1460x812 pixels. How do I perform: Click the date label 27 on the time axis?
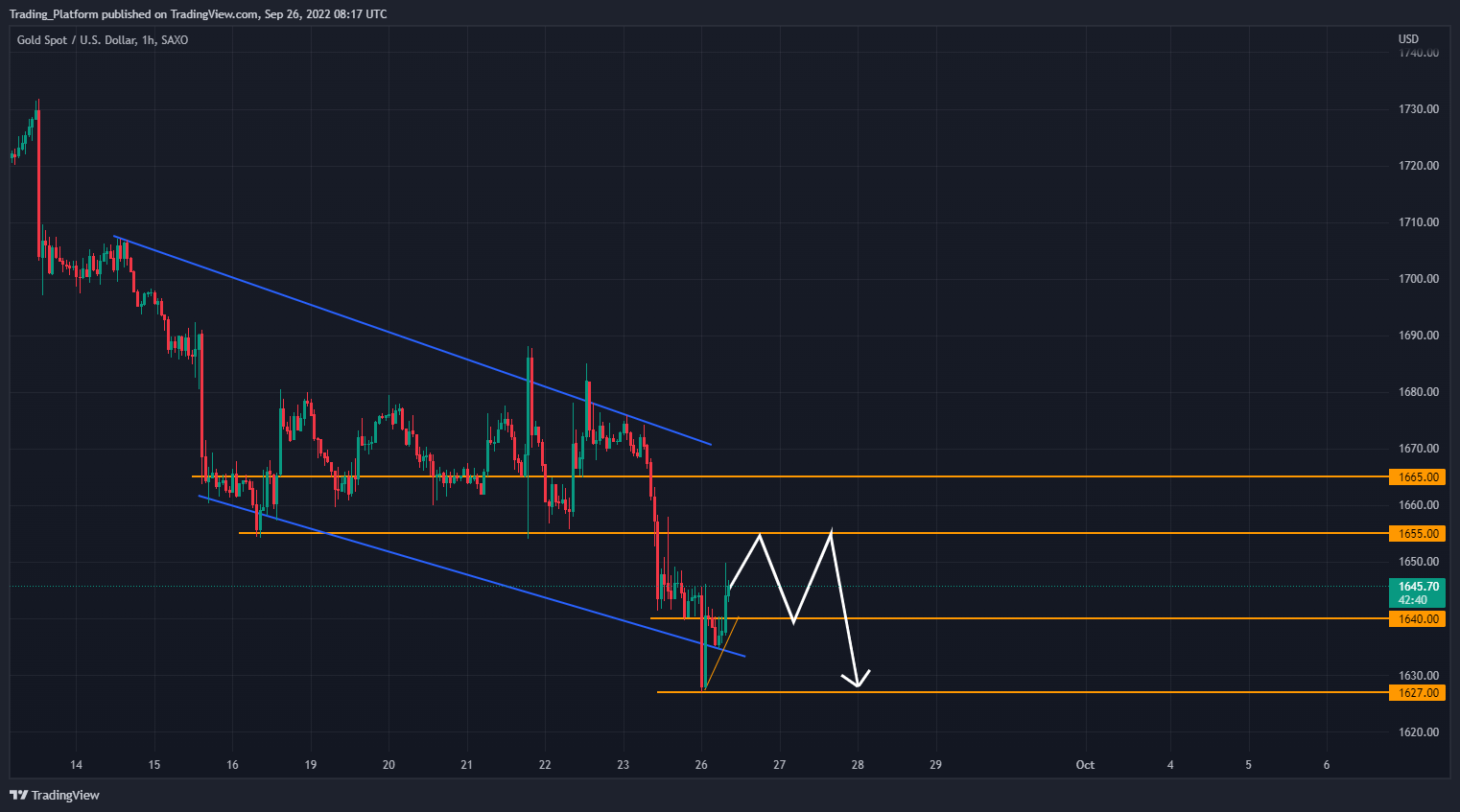tap(779, 765)
